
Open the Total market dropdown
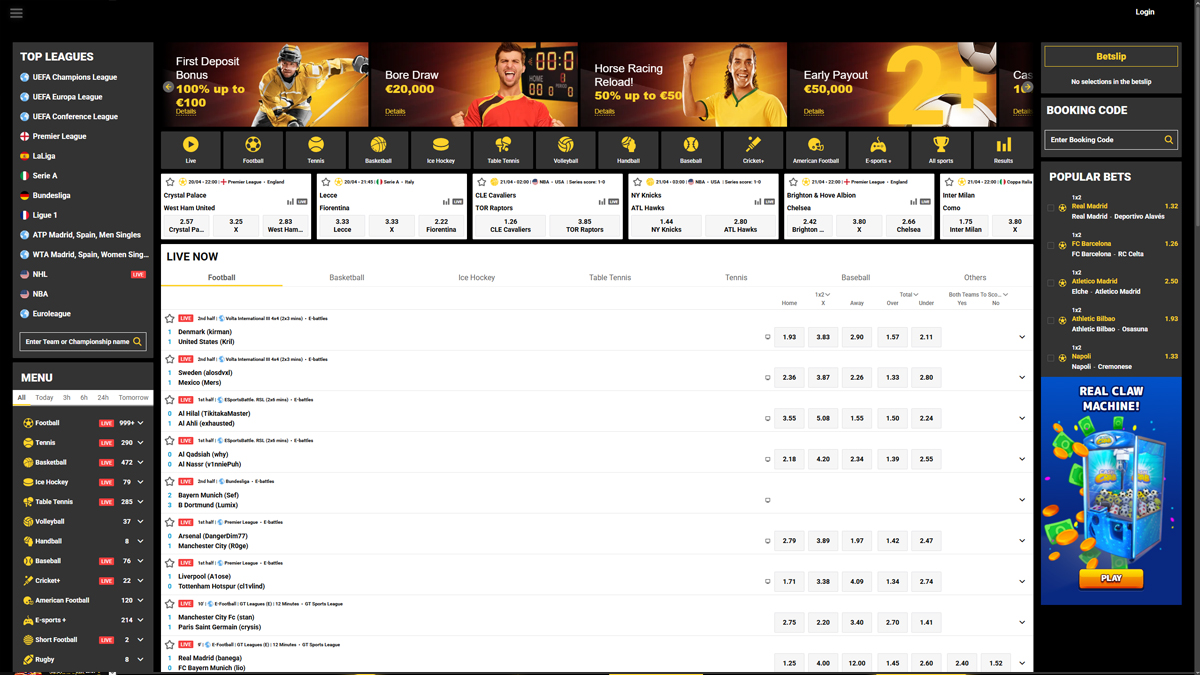(x=909, y=295)
